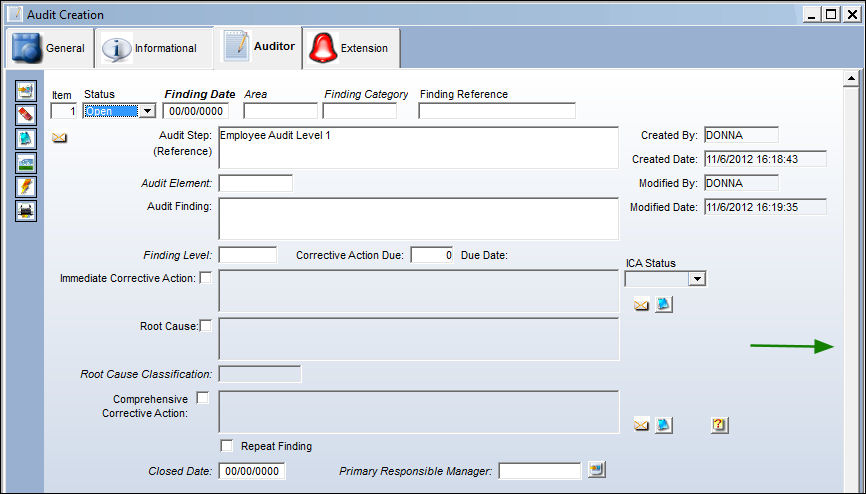Click the Audit Step text box
866x494 pixels.
(419, 148)
